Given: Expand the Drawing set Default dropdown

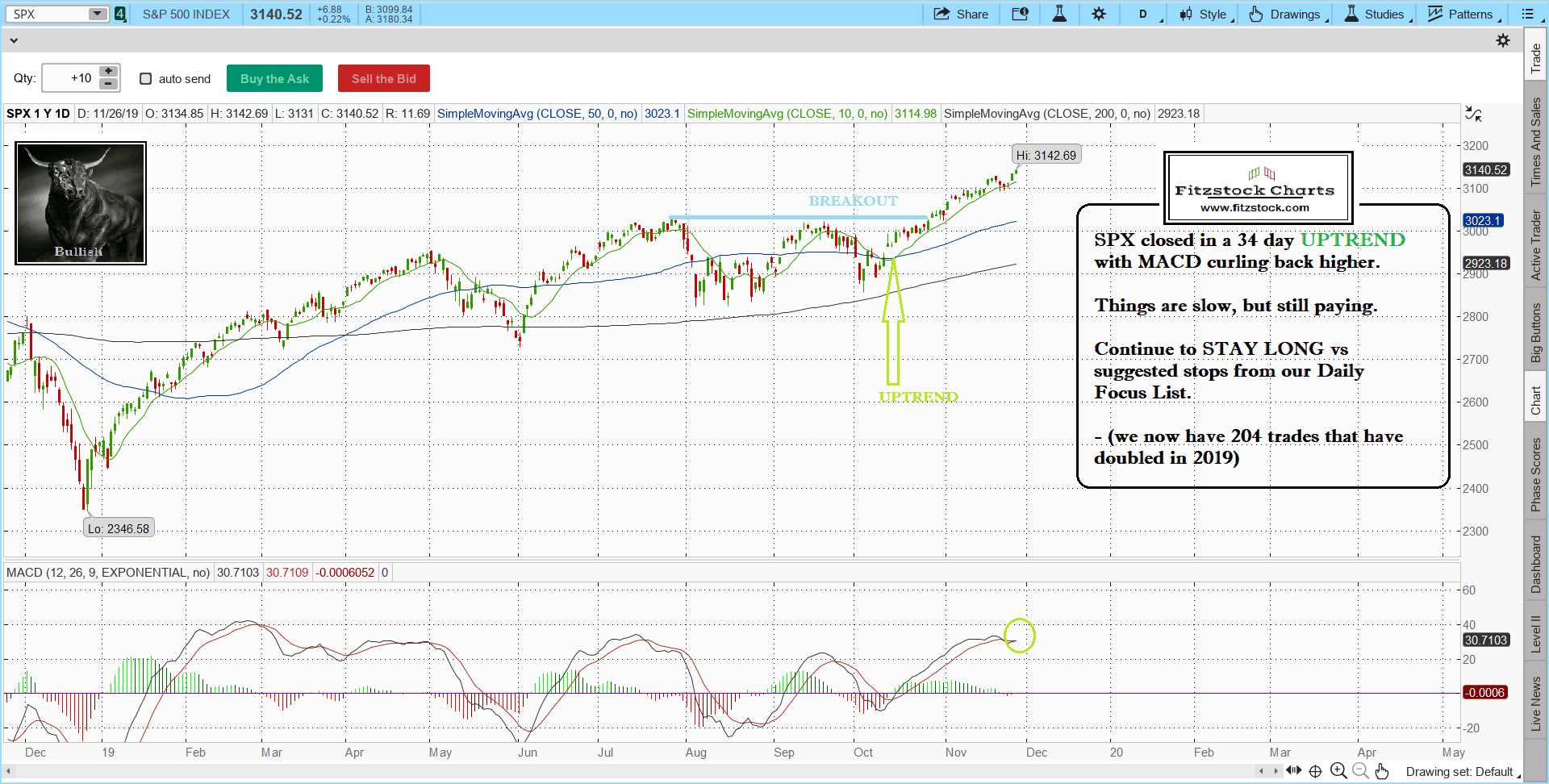Looking at the screenshot, I should 1462,772.
